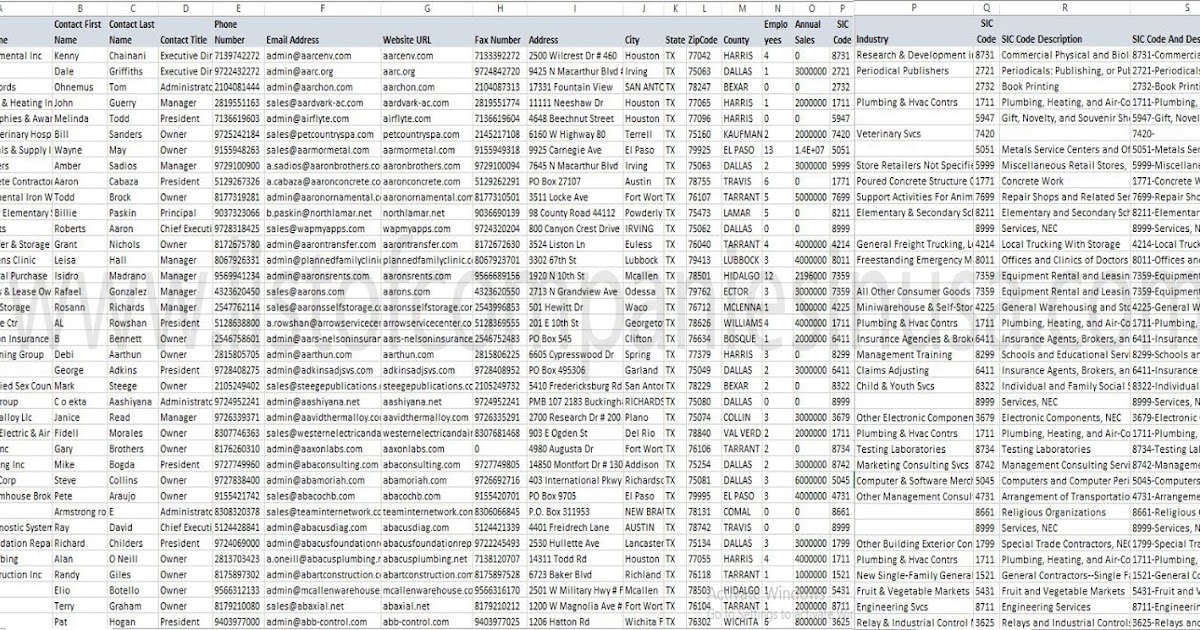This screenshot has width=1200, height=630.
Task: Select the cell containing Engineering Services
Action: (x=1050, y=606)
